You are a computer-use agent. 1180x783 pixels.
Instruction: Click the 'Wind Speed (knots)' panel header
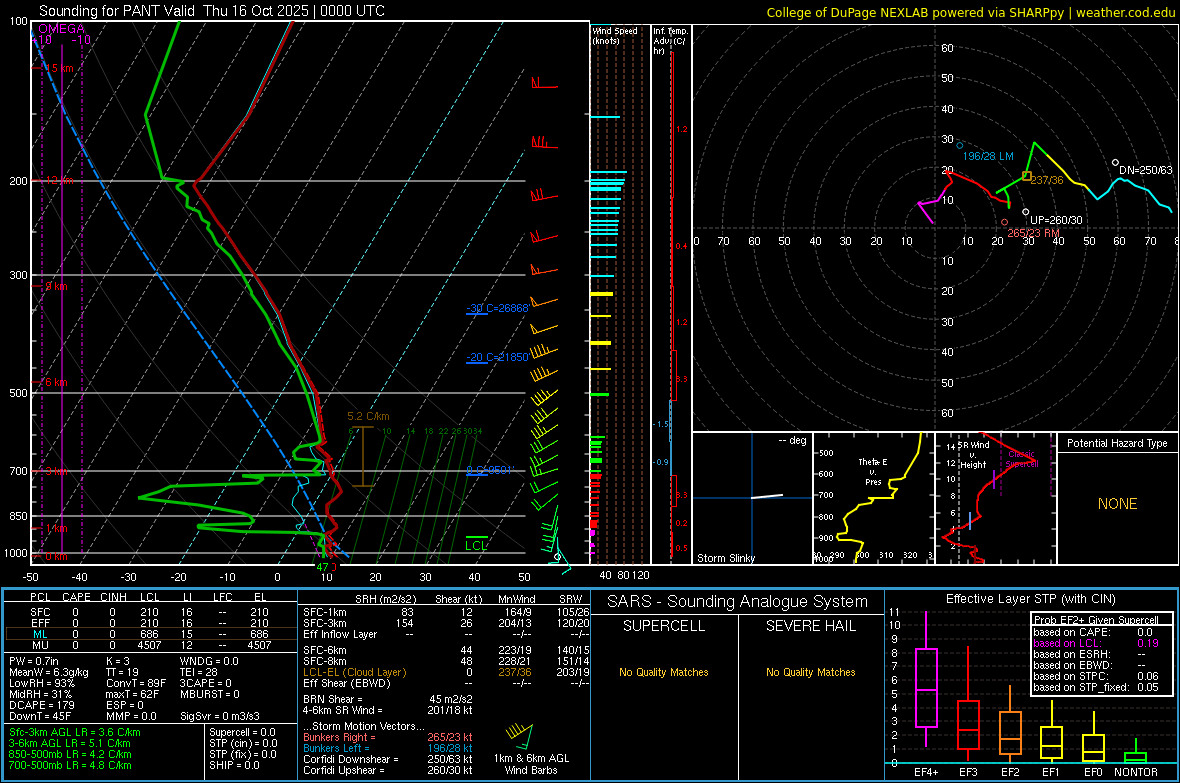(x=615, y=35)
